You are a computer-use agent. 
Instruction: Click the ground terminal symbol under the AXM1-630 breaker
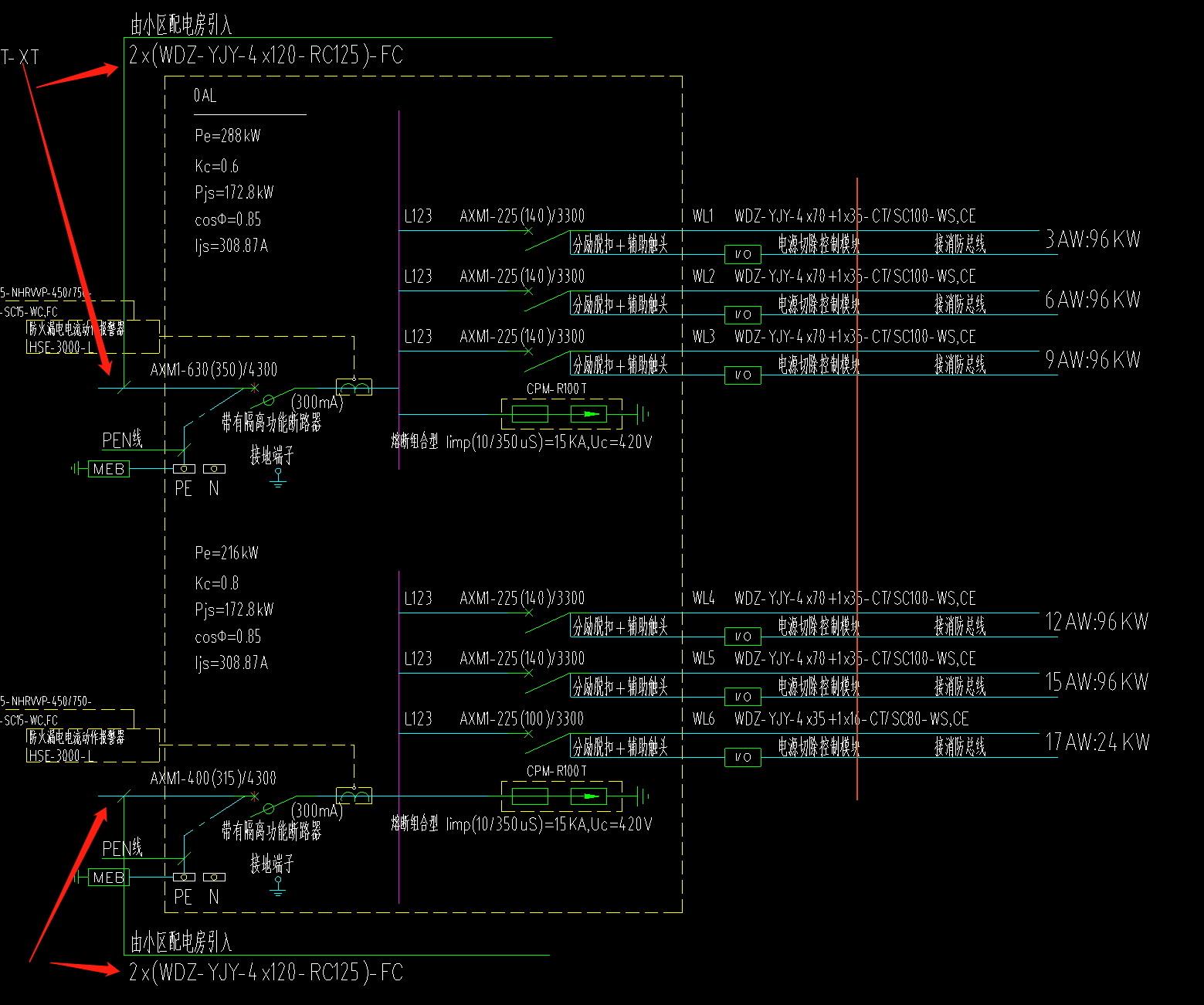click(x=278, y=478)
